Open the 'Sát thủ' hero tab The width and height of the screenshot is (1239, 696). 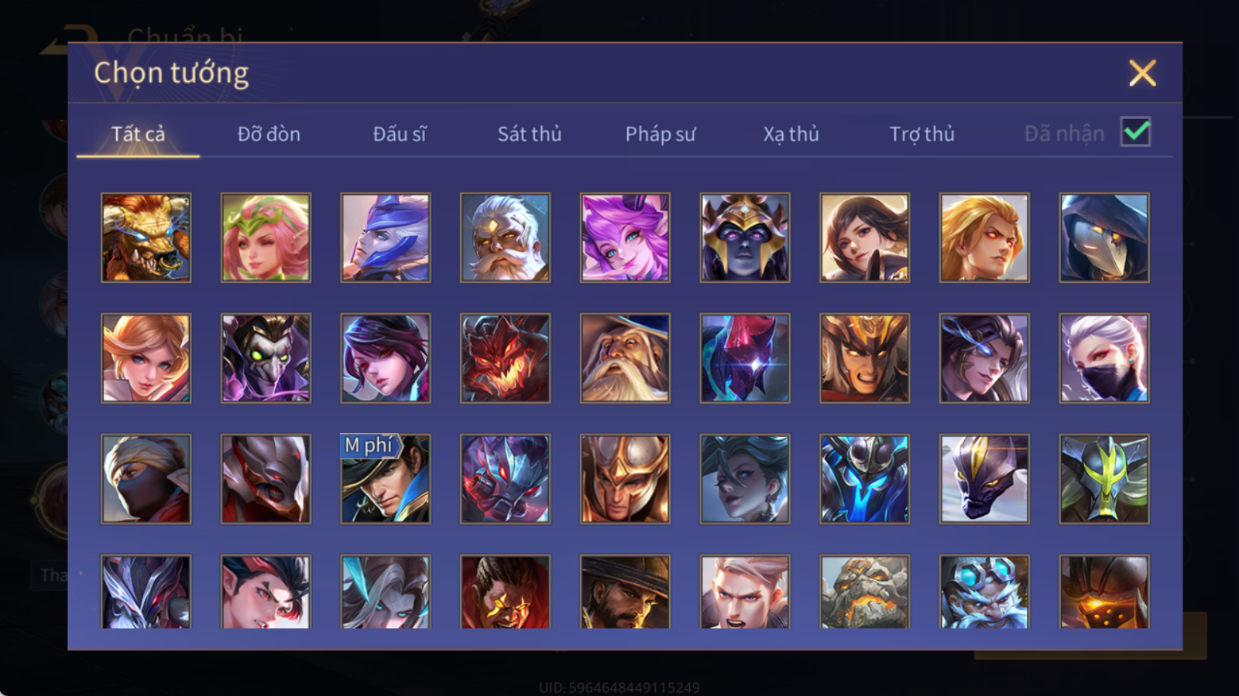pyautogui.click(x=529, y=134)
